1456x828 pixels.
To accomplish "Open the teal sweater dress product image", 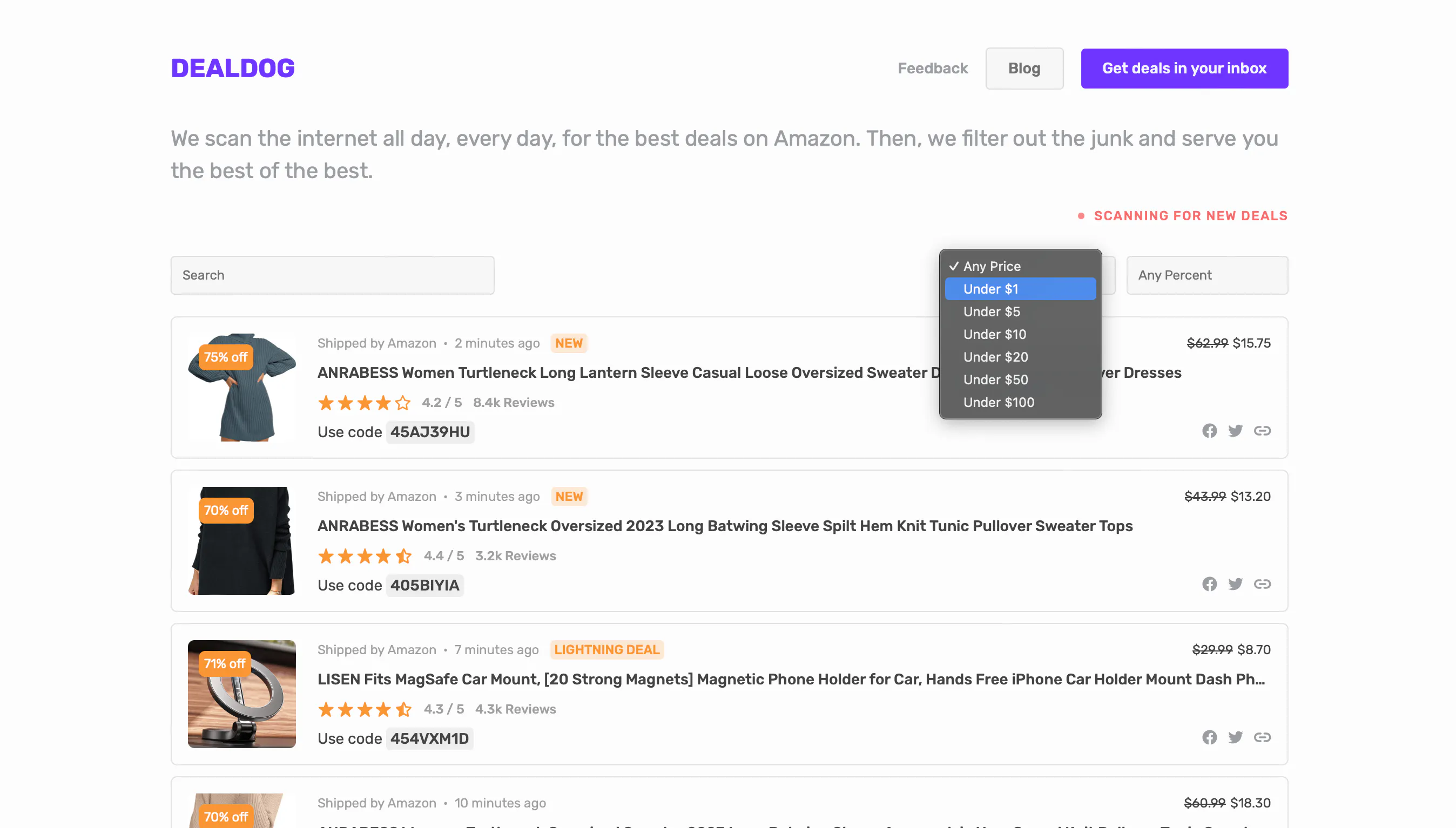I will (x=242, y=387).
